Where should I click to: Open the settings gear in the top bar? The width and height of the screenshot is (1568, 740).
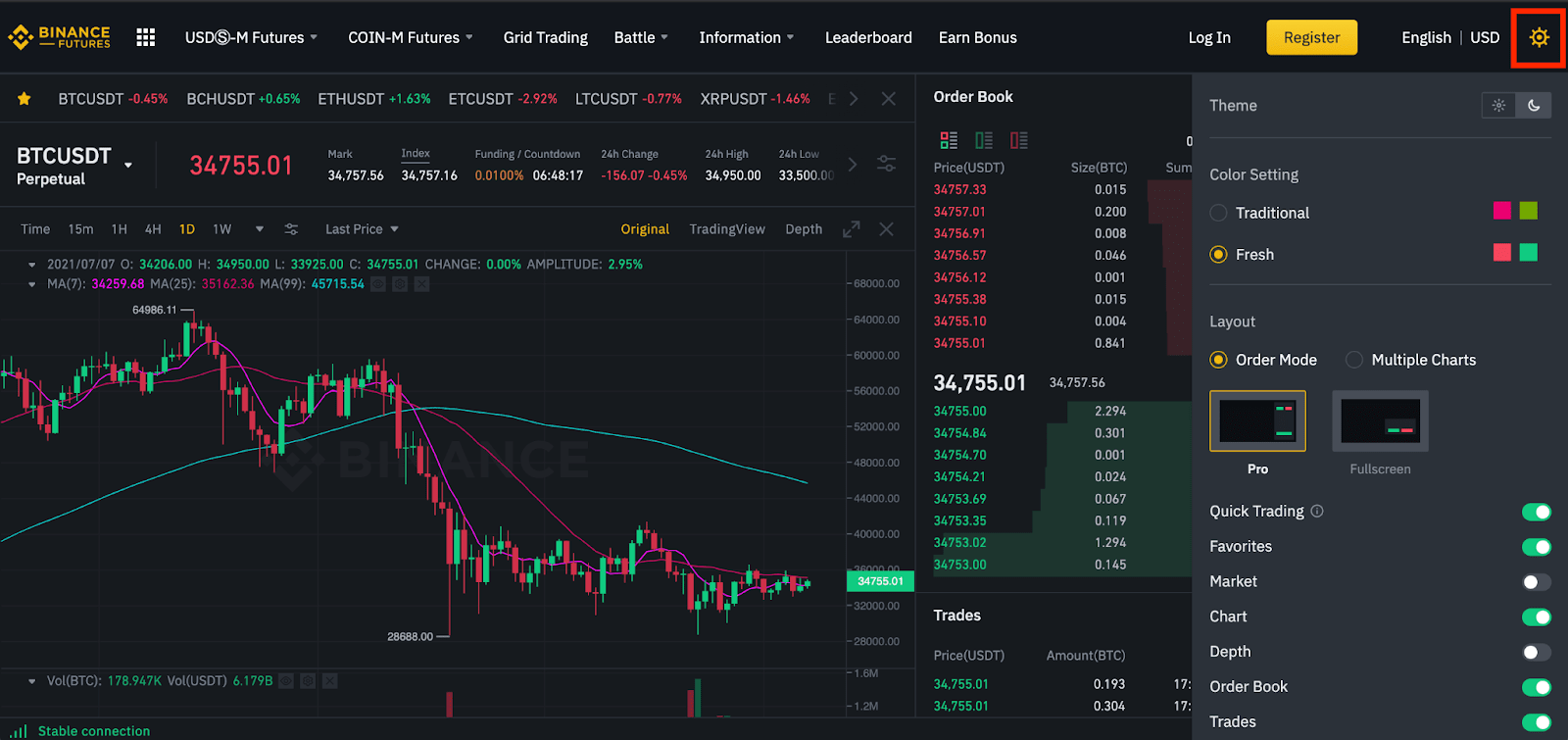1539,37
